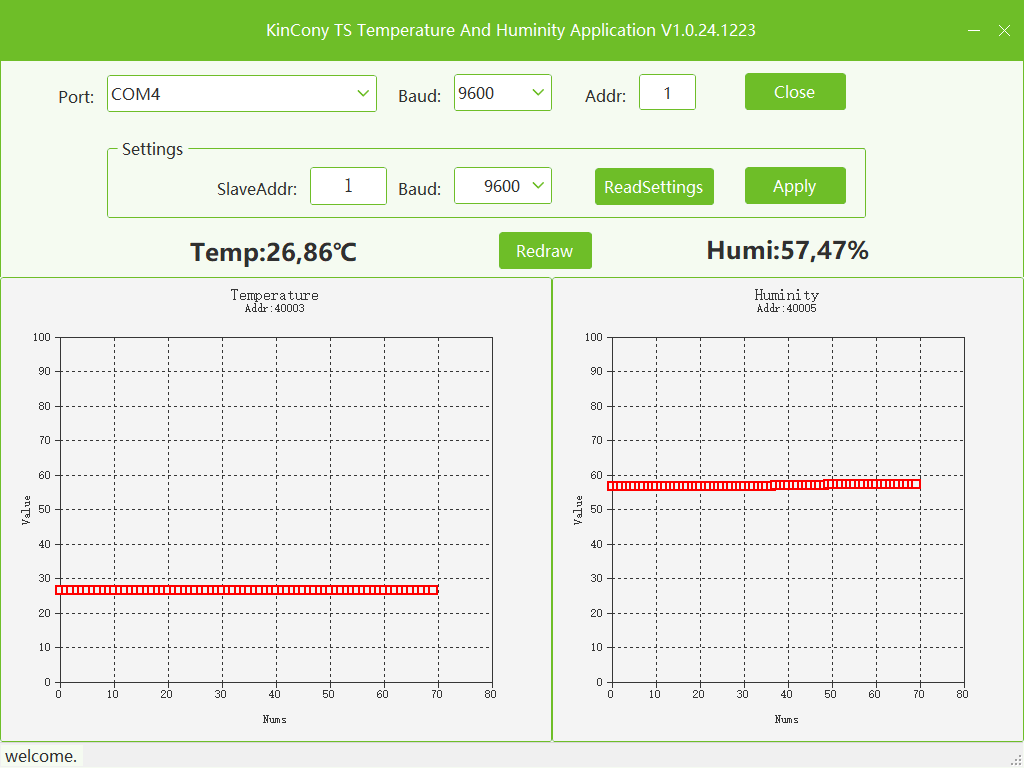Expand the Baud dropdown inside Settings group
1024x768 pixels.
(502, 186)
